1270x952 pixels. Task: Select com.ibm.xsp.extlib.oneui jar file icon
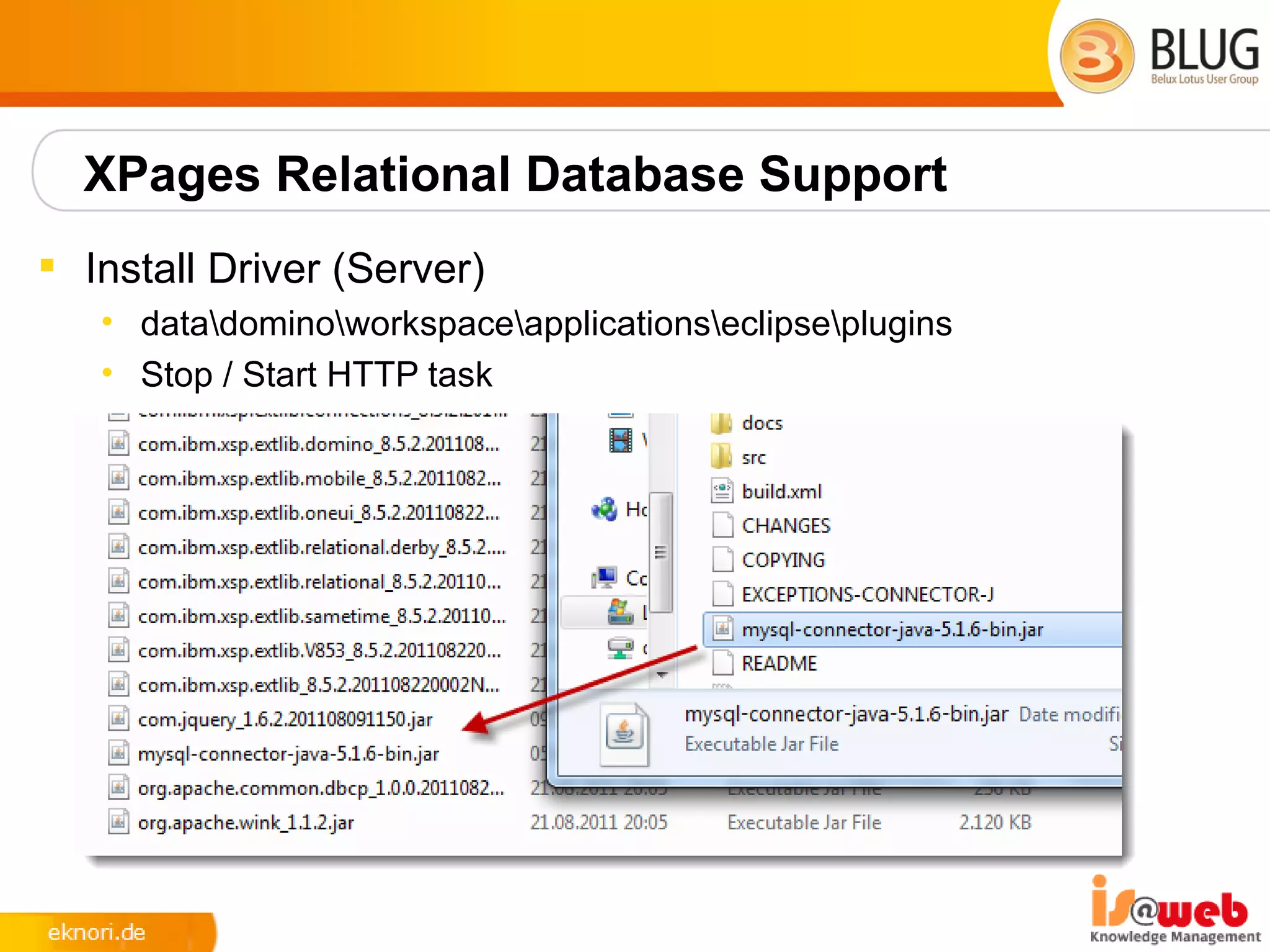tap(118, 513)
